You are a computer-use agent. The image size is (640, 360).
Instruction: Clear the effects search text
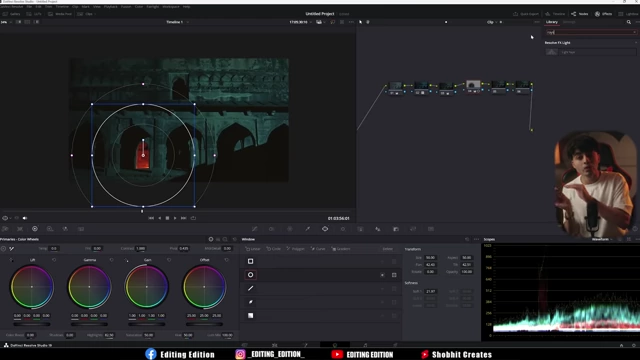pyautogui.click(x=634, y=32)
